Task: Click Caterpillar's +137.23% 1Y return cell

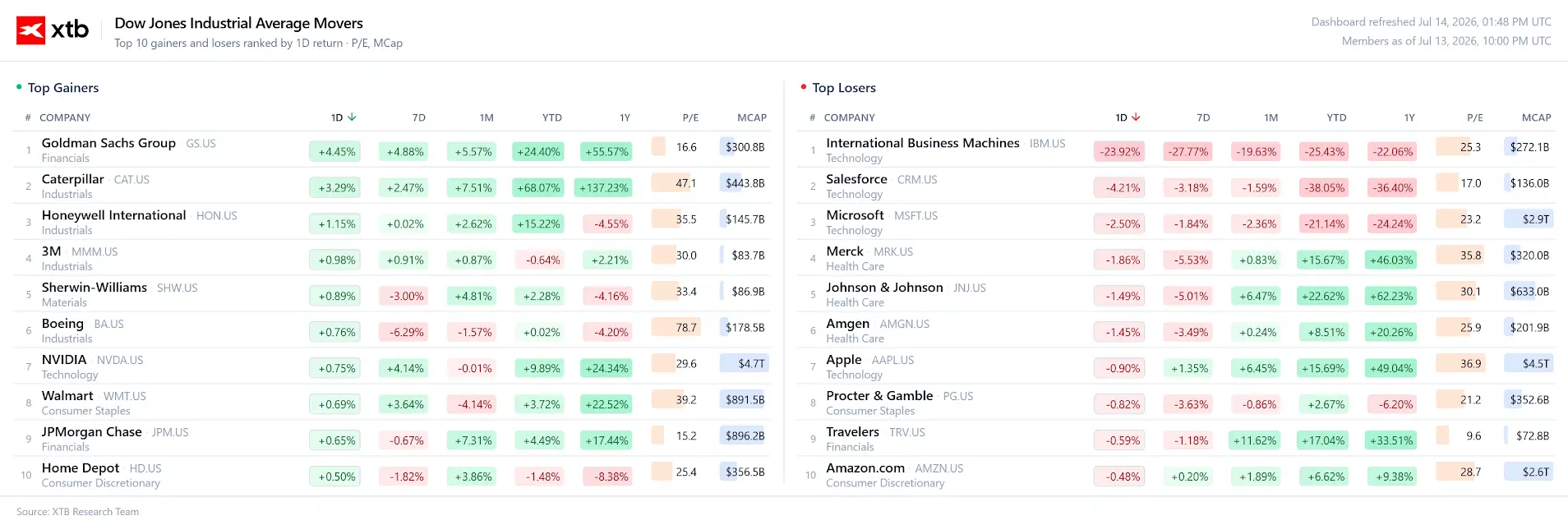Action: pos(604,187)
